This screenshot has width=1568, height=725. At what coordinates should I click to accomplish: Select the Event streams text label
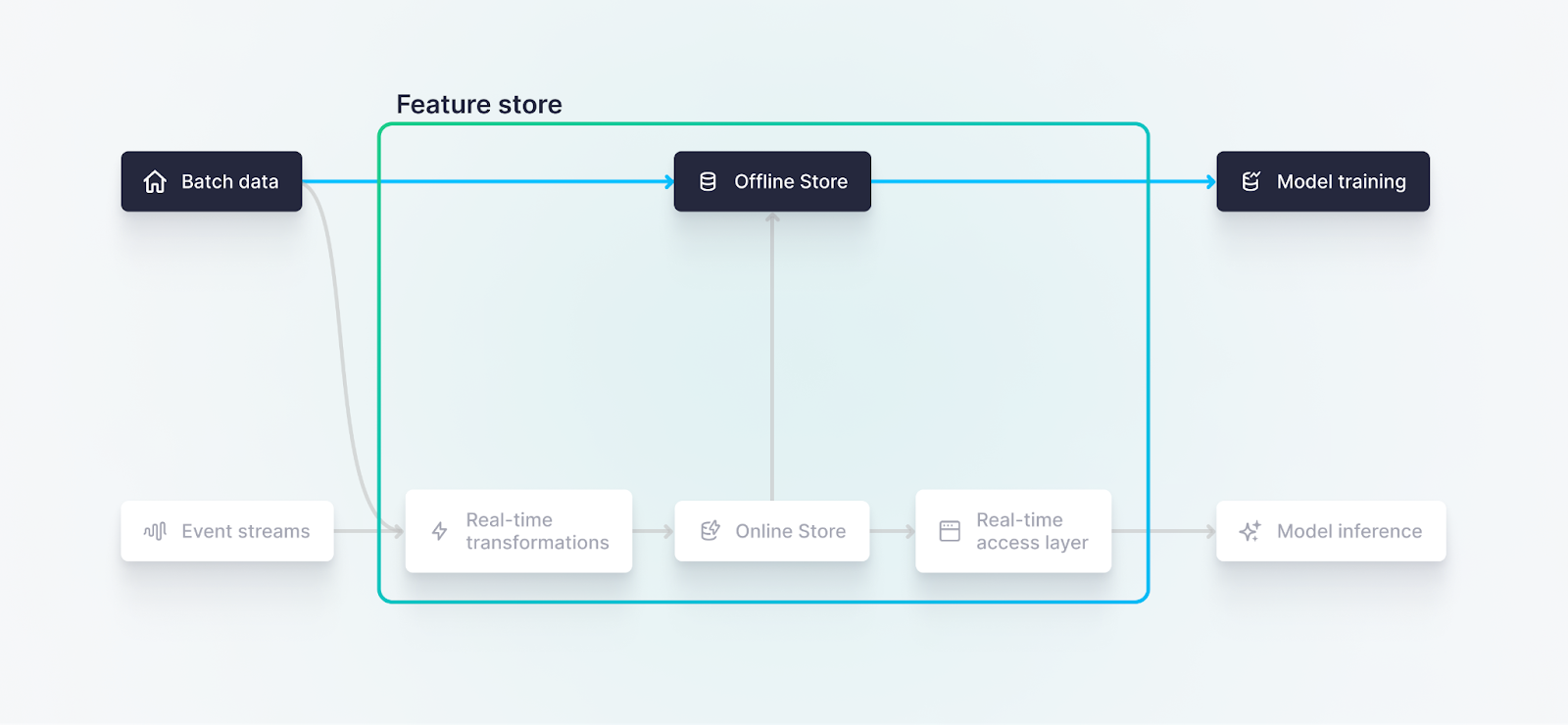click(x=246, y=531)
